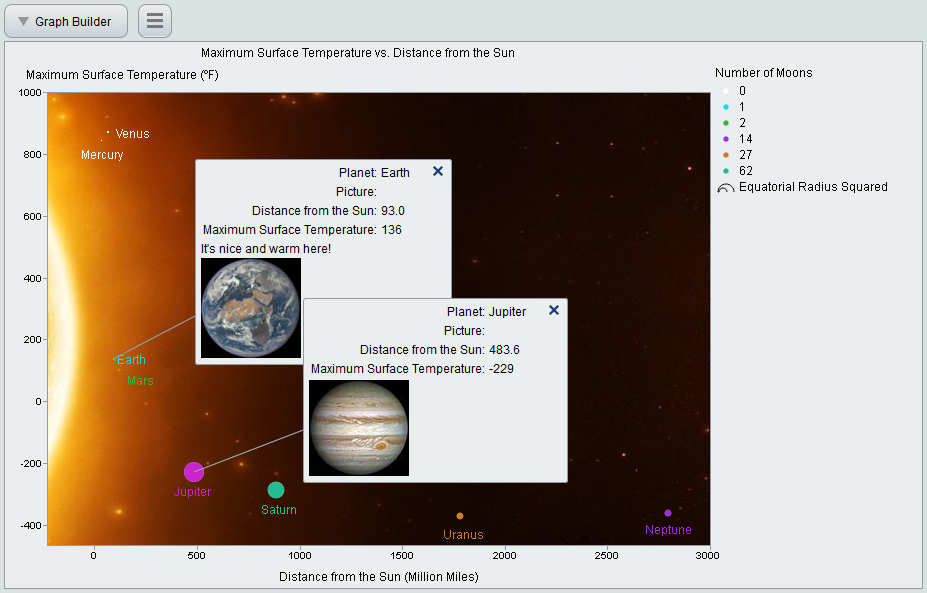This screenshot has width=927, height=593.
Task: Select the Uranus data point
Action: (460, 516)
